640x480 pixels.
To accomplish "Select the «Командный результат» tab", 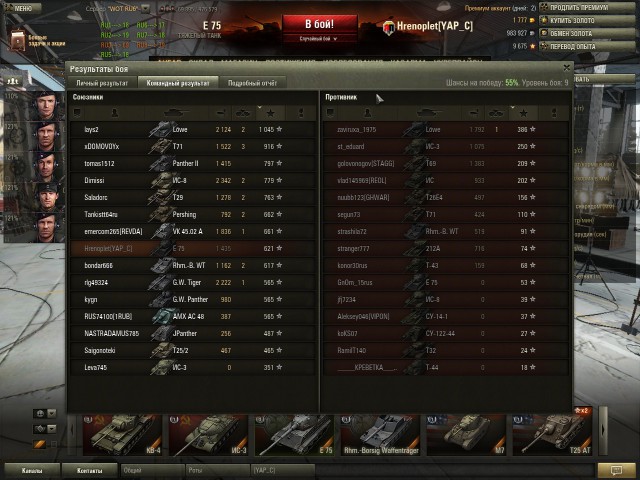I will [x=178, y=83].
